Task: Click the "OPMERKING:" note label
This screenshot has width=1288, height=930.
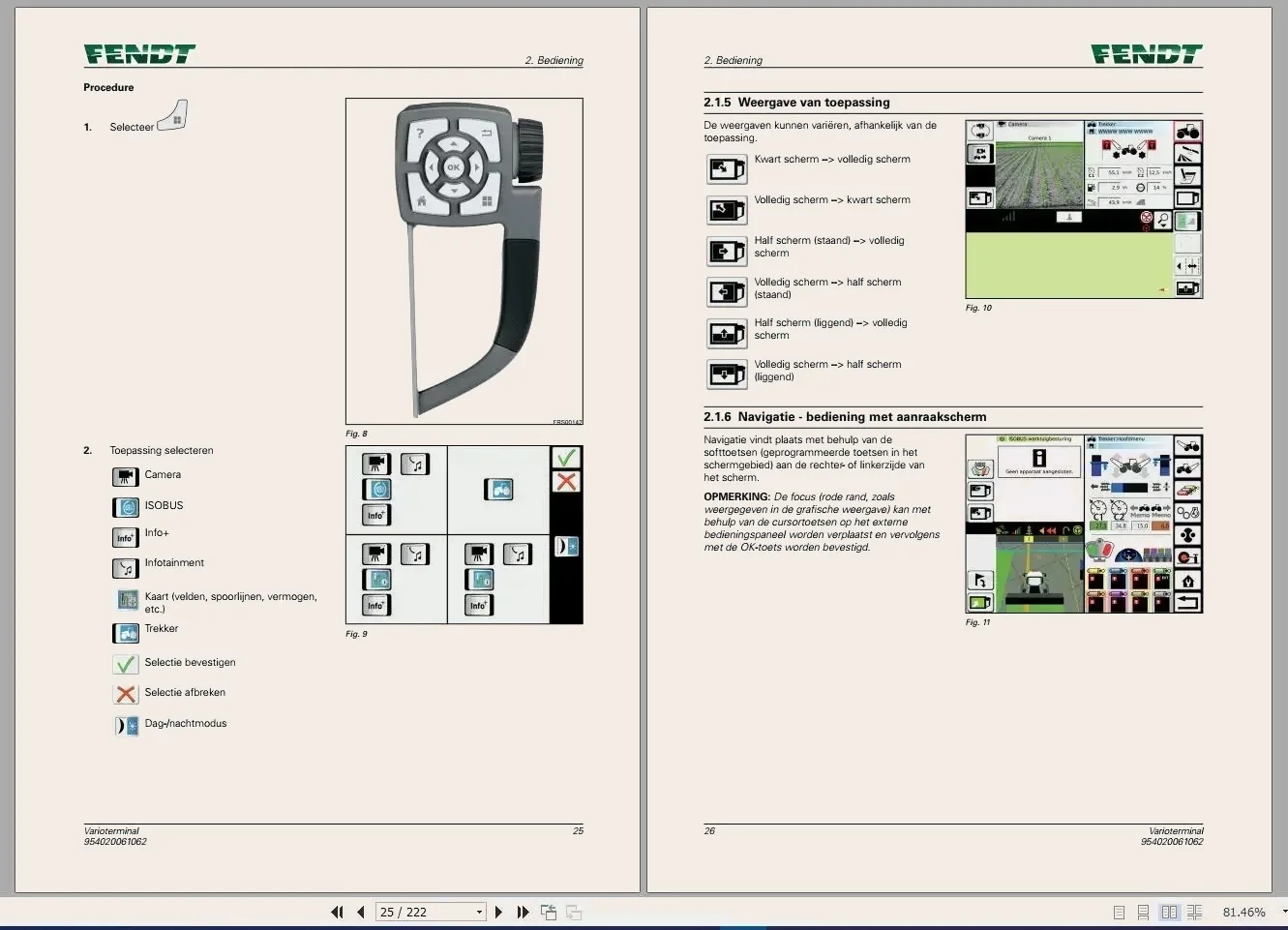Action: [736, 496]
